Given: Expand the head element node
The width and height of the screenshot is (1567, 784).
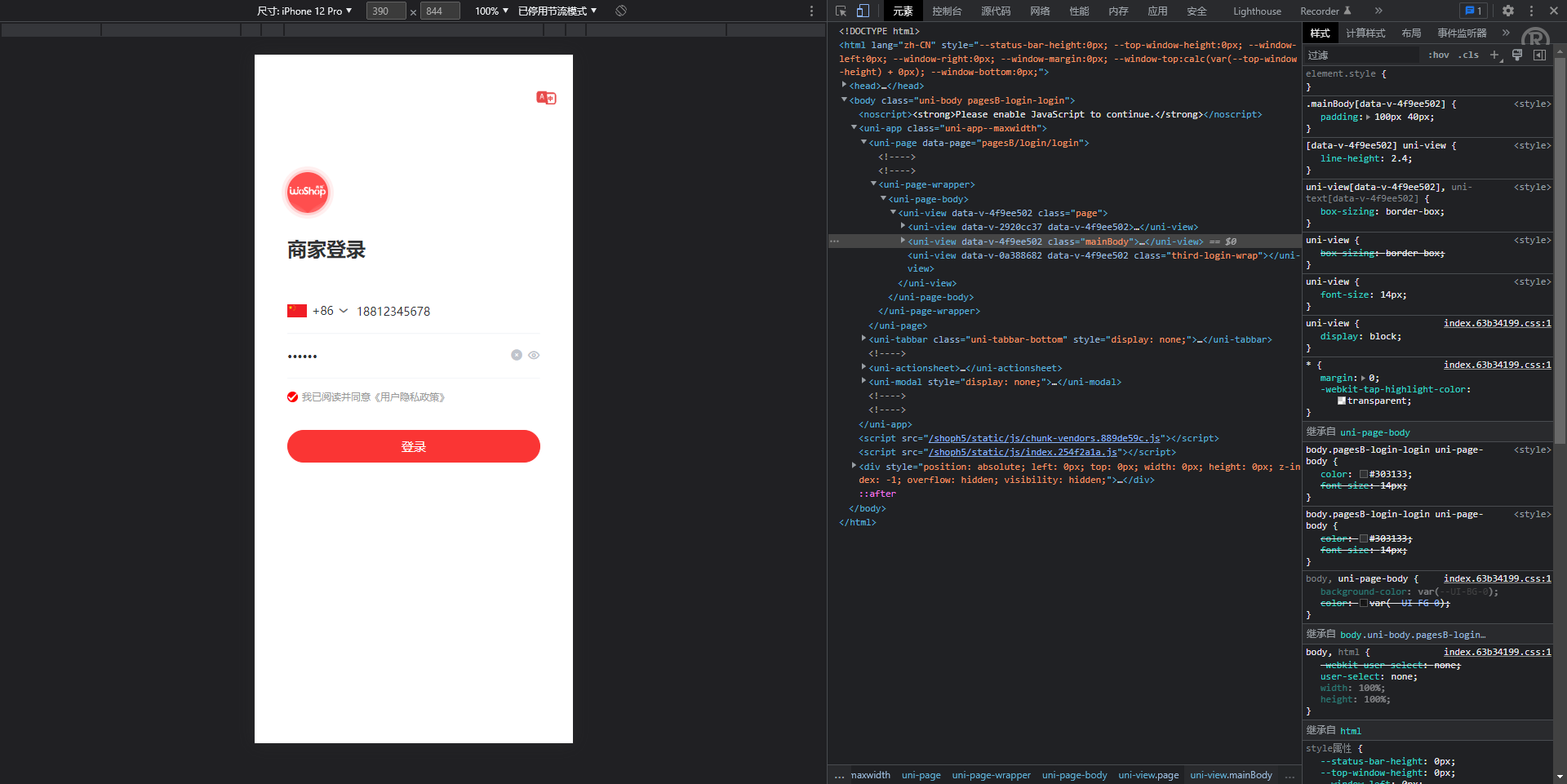Looking at the screenshot, I should pos(845,86).
